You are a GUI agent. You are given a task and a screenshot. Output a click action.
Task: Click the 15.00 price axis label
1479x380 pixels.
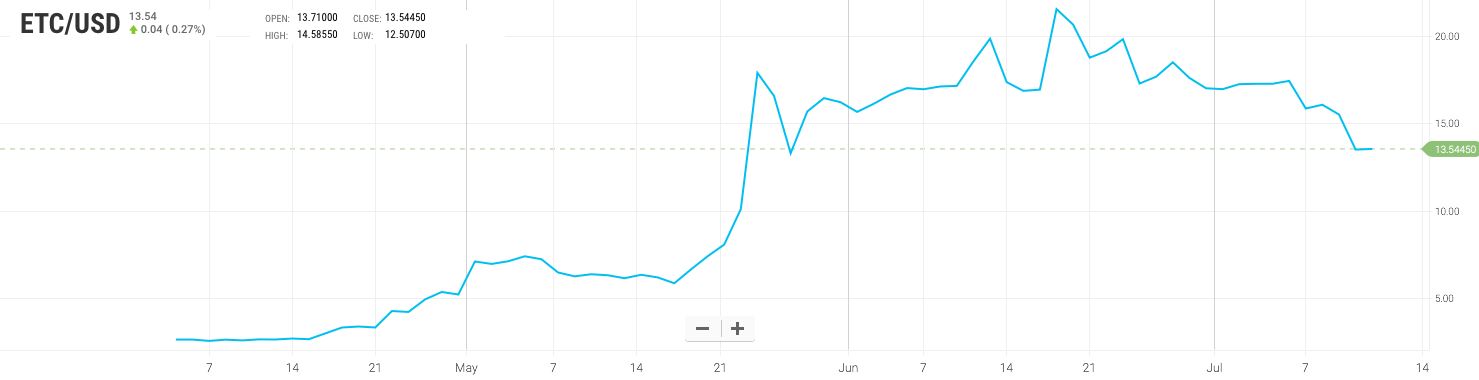[1447, 123]
